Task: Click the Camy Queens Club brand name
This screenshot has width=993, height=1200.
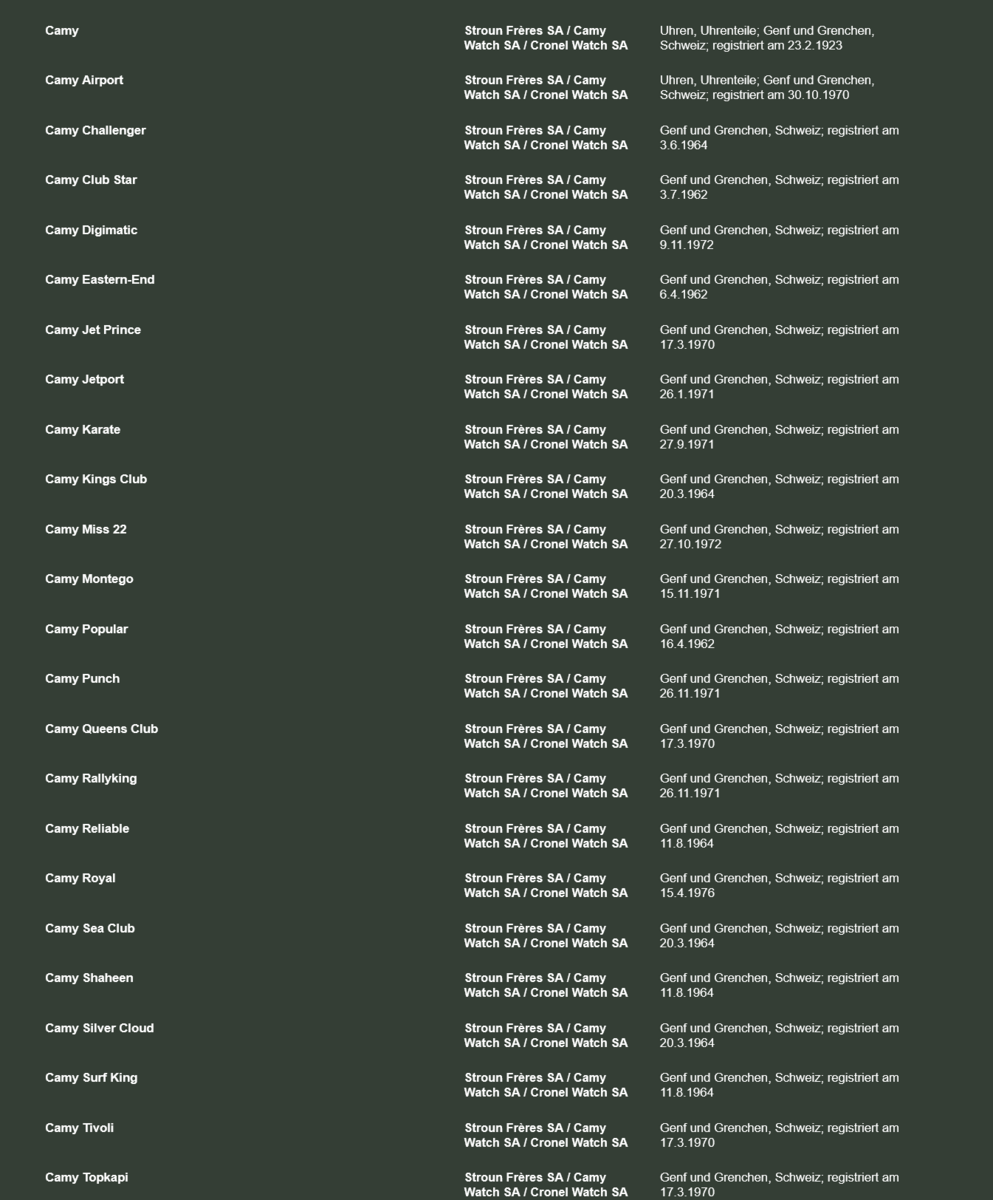Action: tap(101, 729)
